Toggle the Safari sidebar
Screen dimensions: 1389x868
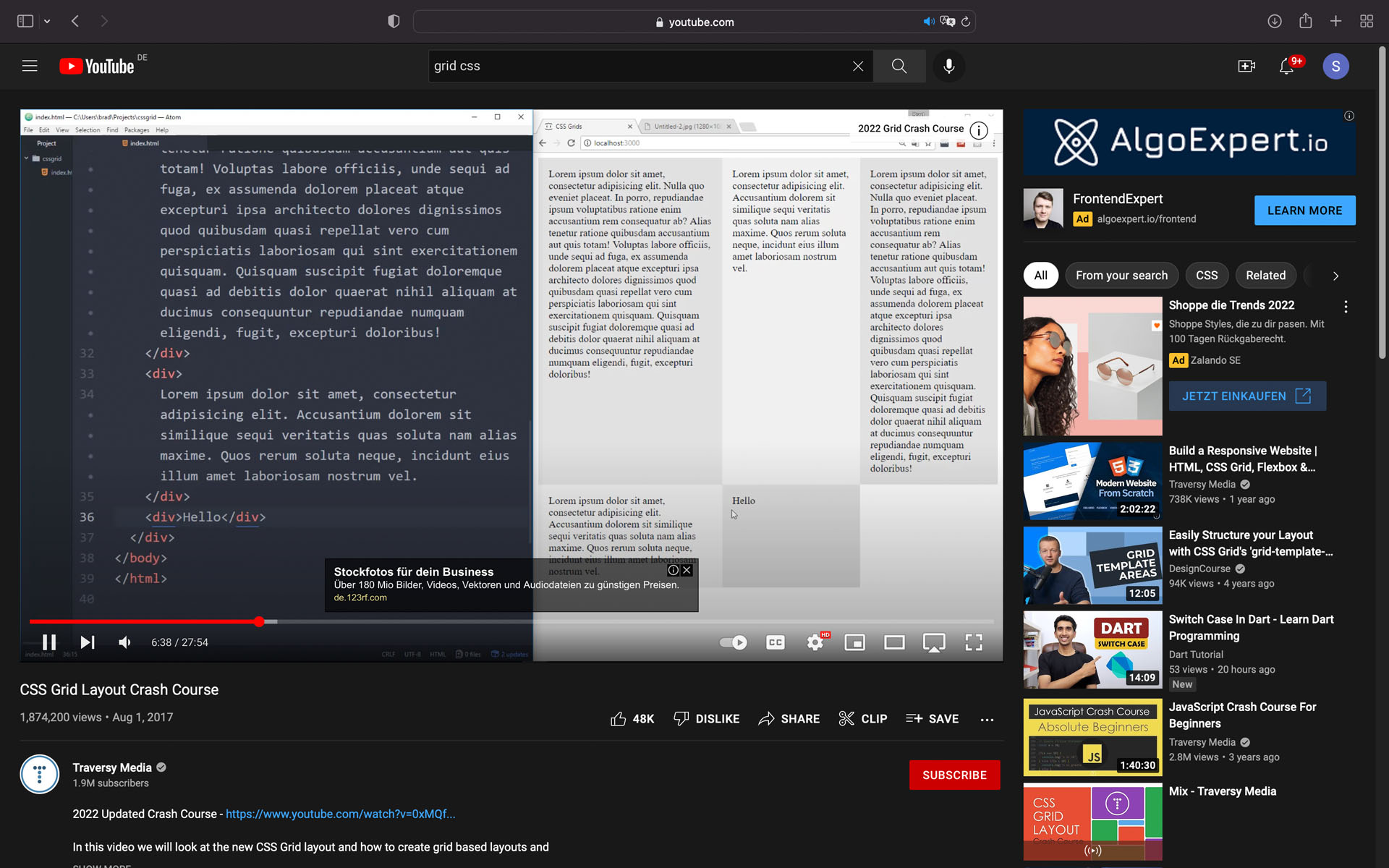click(x=25, y=21)
